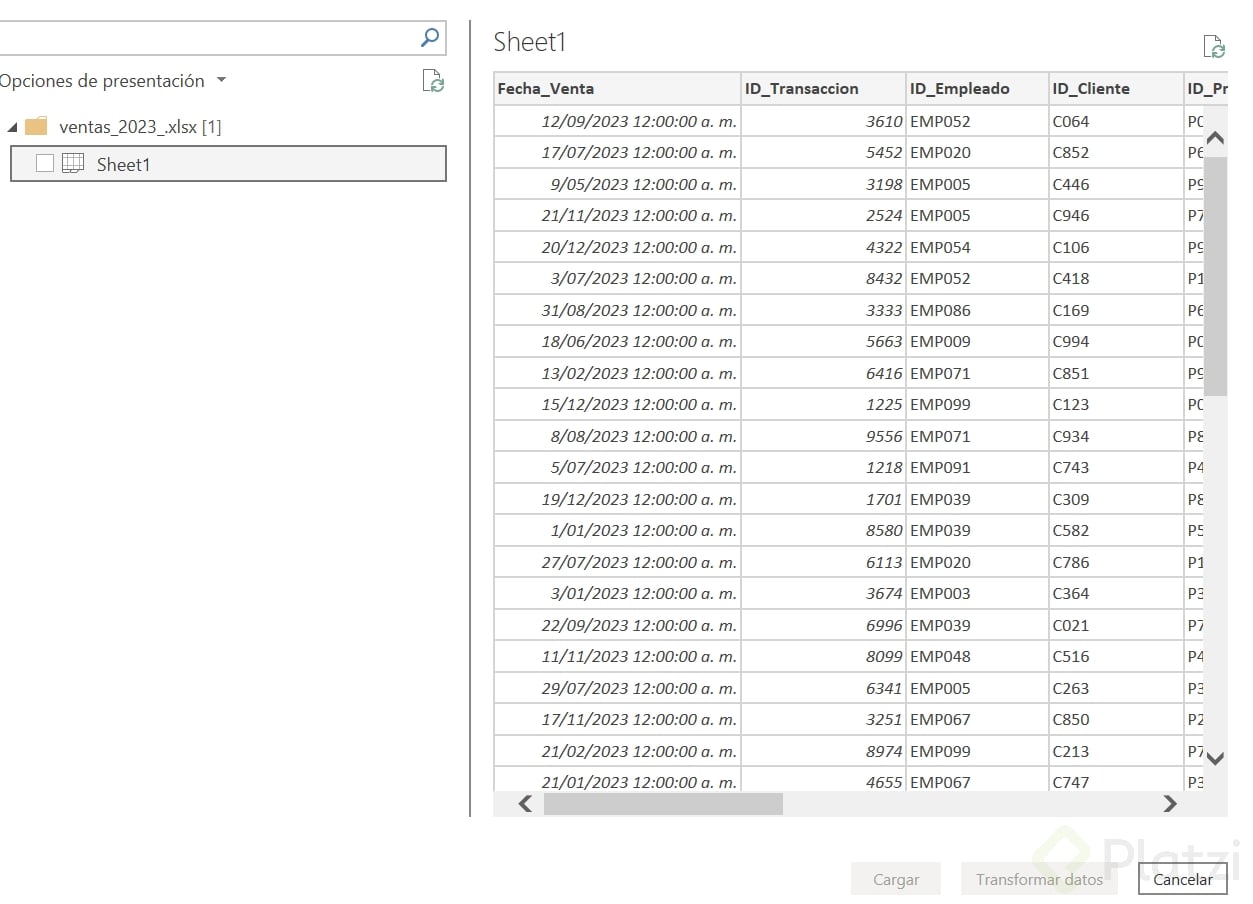Click the Transformar datos button

coord(1039,880)
